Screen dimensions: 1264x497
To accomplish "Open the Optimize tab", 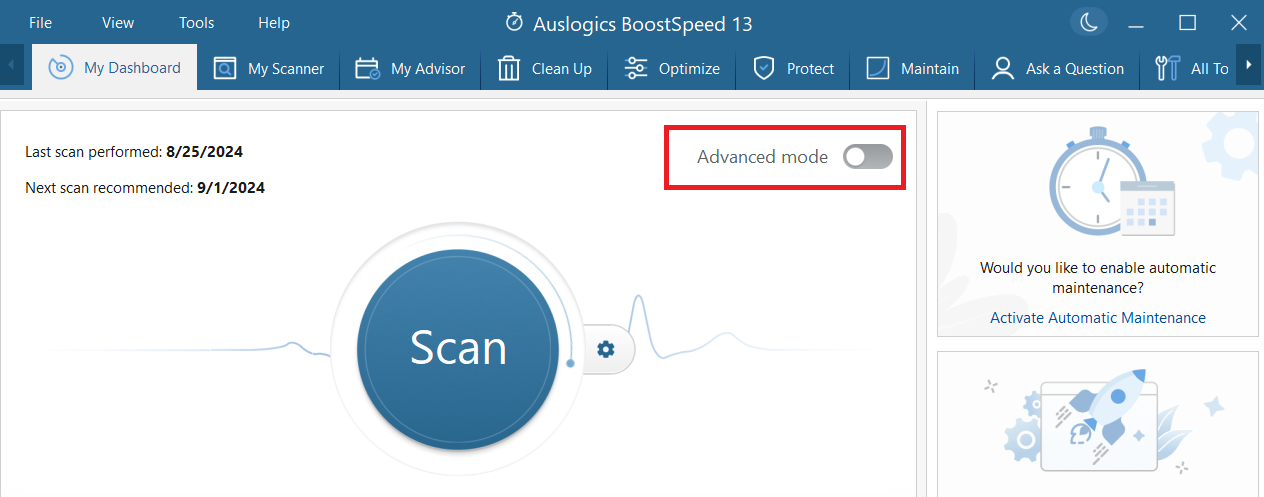I will point(672,69).
